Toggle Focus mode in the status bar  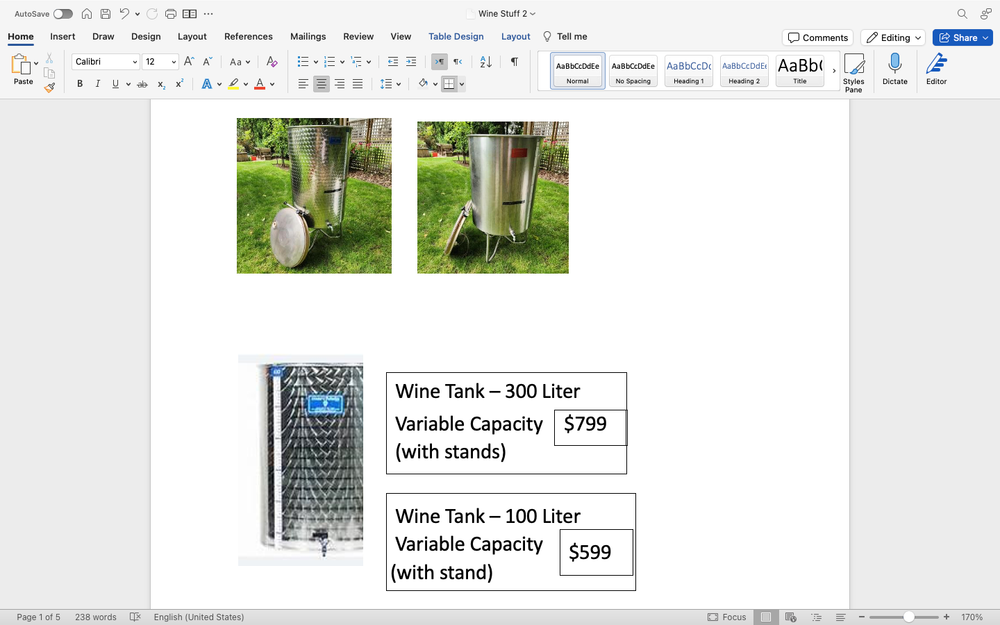click(x=727, y=617)
